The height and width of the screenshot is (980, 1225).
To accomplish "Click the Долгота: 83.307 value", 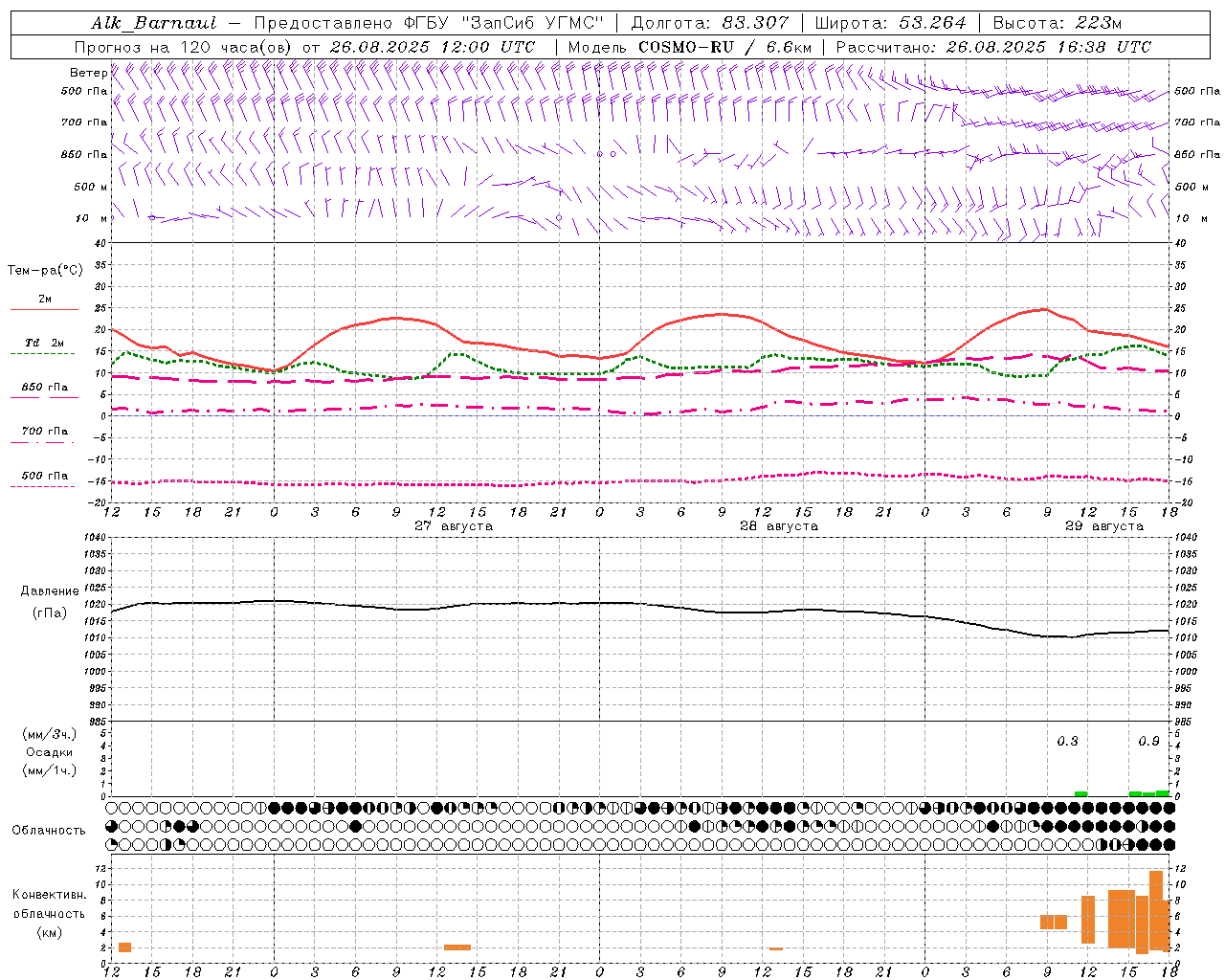I will tap(709, 23).
